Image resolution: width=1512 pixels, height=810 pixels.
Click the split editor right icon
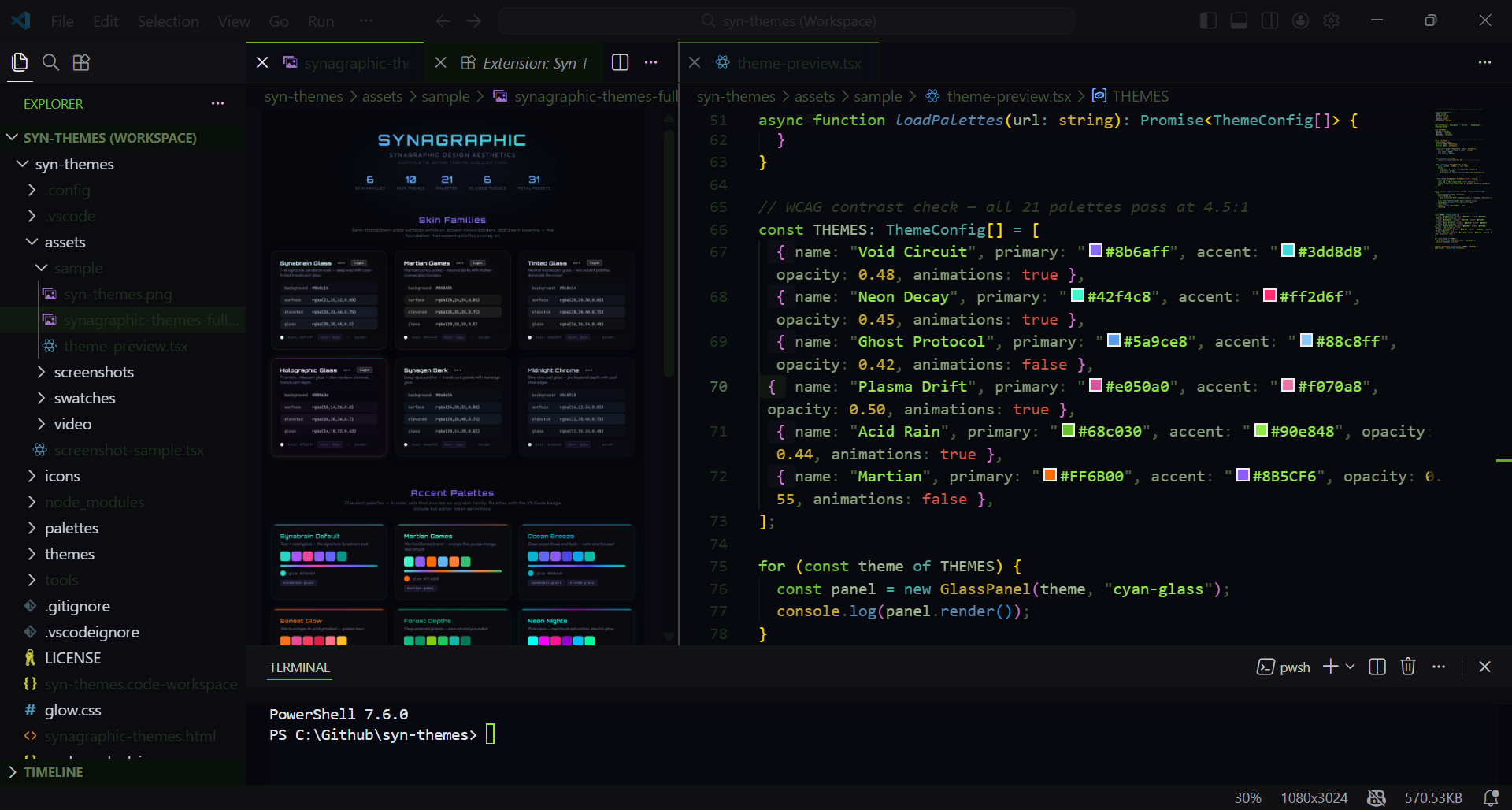click(621, 62)
